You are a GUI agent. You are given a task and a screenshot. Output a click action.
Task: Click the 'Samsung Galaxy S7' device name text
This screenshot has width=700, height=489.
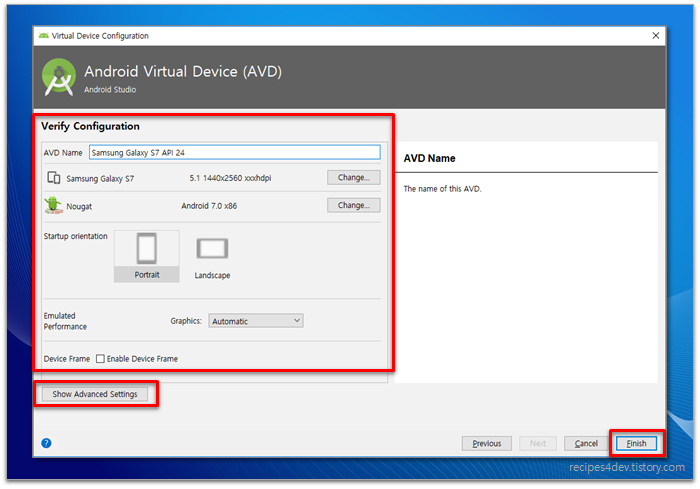(x=100, y=179)
